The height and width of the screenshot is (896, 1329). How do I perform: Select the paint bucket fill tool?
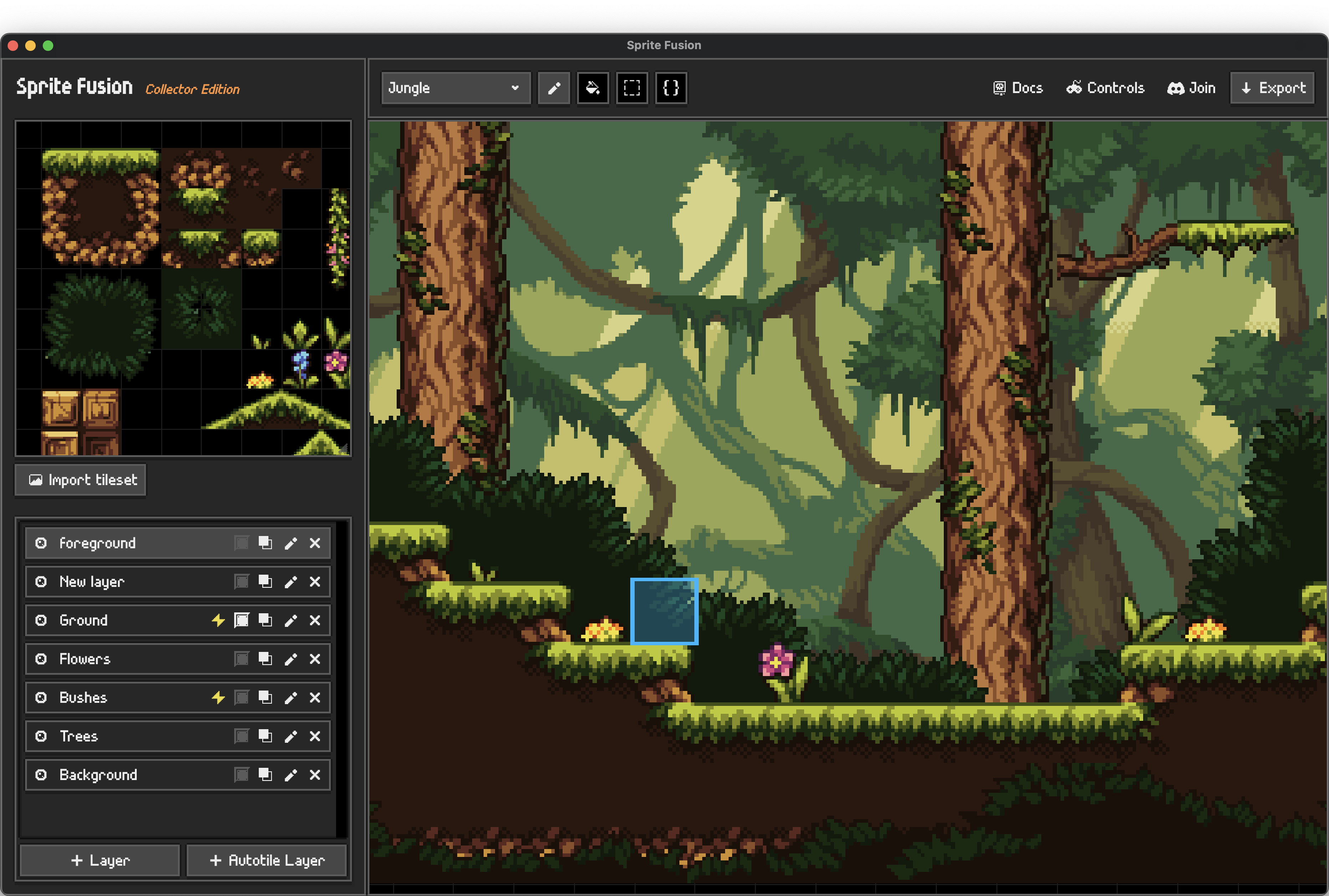[593, 88]
